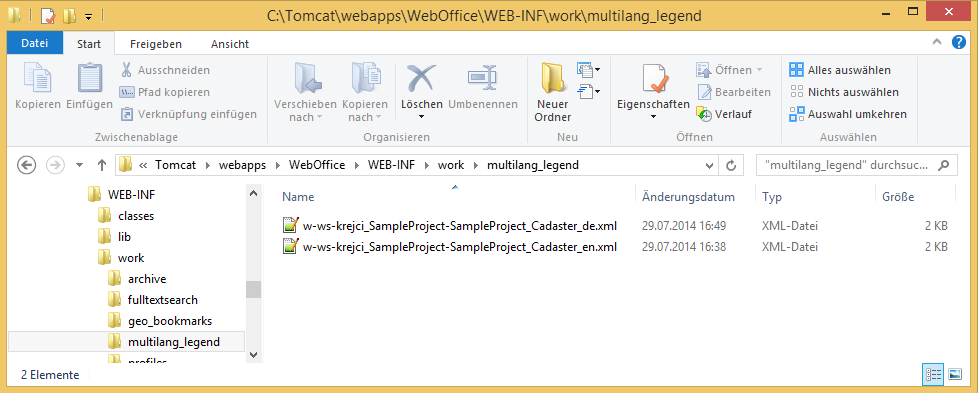Screen dimensions: 978x393
Task: Select lib folder in the tree
Action: pyautogui.click(x=114, y=237)
